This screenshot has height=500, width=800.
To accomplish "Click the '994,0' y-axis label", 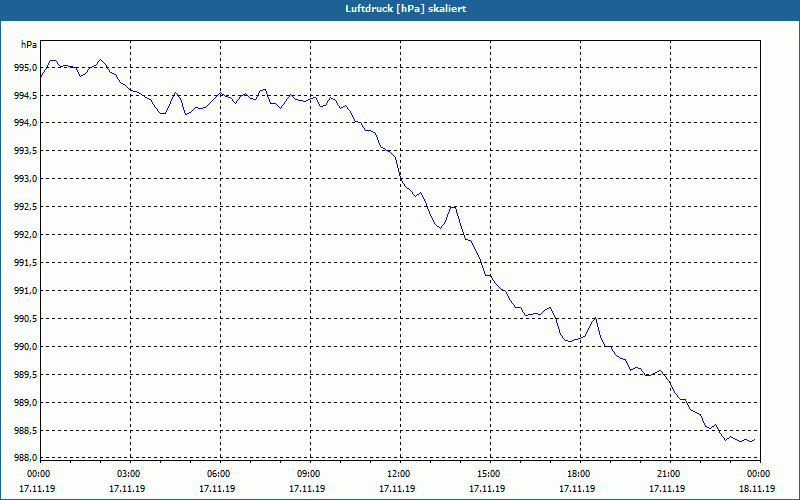I will pyautogui.click(x=25, y=123).
